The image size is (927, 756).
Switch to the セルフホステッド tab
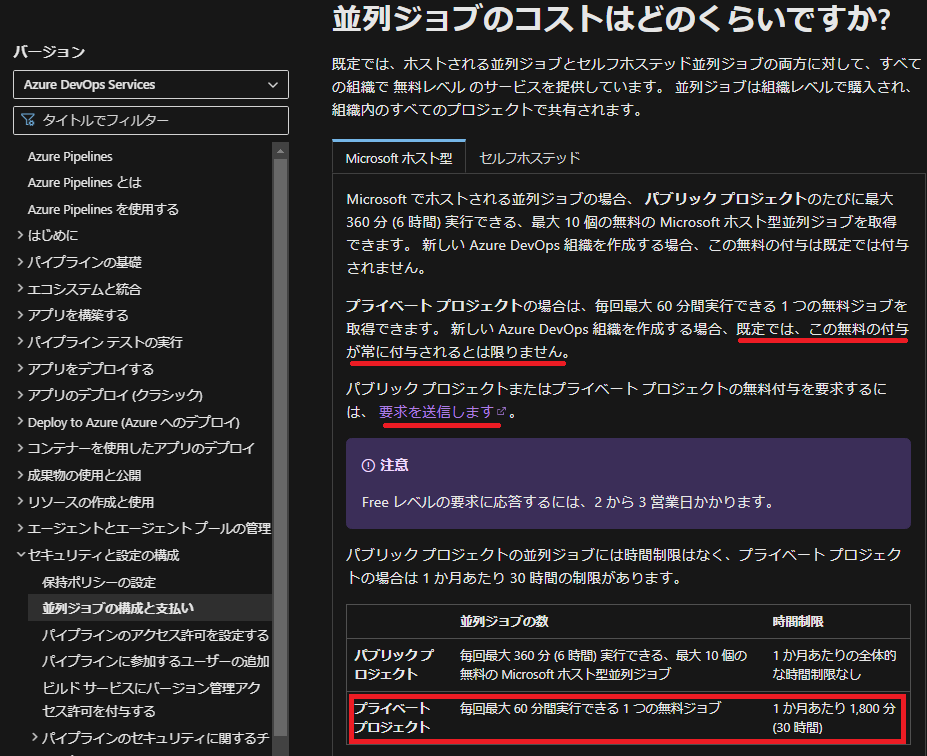pos(530,158)
